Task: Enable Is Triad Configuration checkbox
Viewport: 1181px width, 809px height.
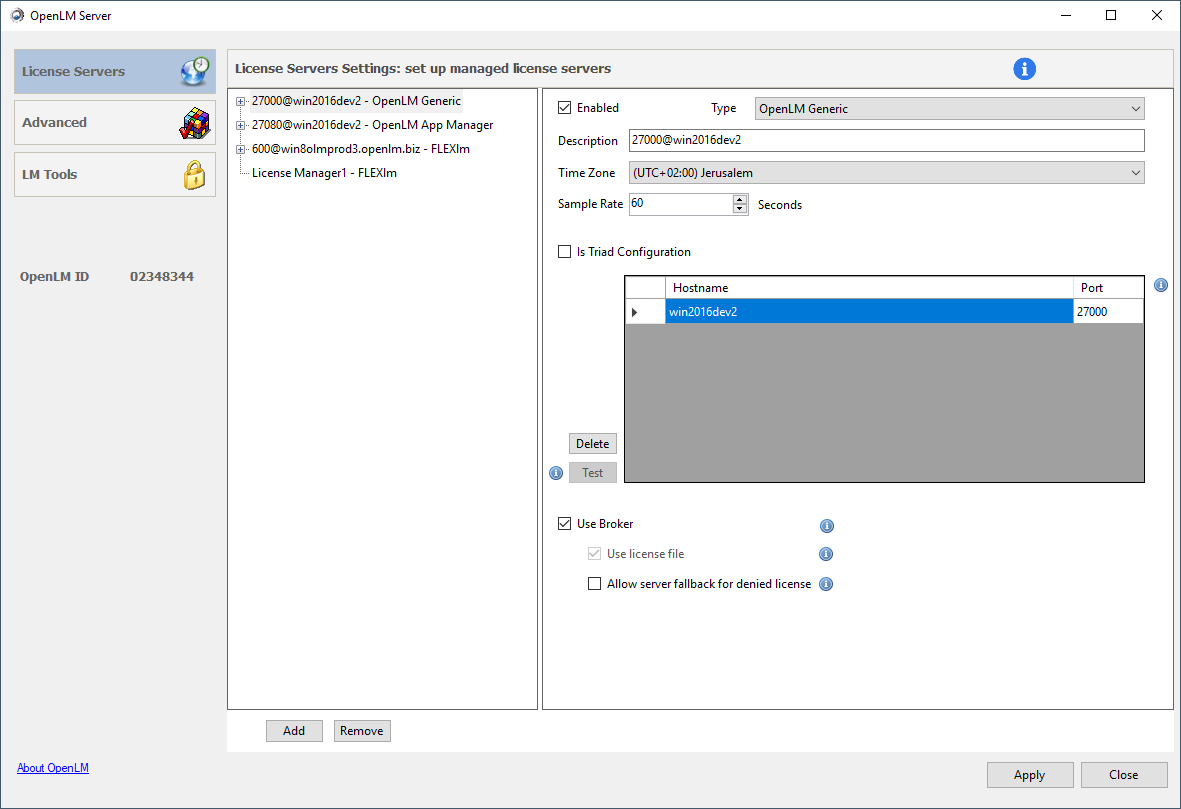Action: pyautogui.click(x=565, y=252)
